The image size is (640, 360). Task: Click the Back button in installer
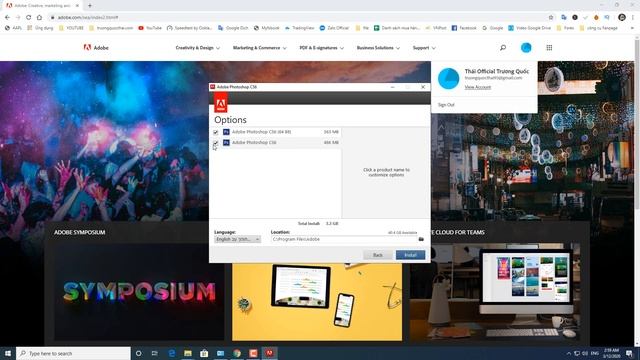pos(378,255)
